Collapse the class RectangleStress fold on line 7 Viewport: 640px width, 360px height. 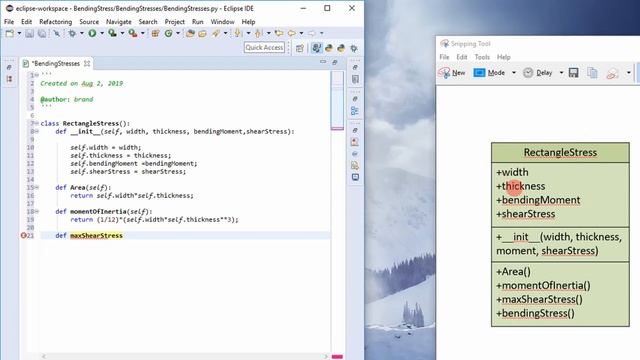[x=36, y=123]
